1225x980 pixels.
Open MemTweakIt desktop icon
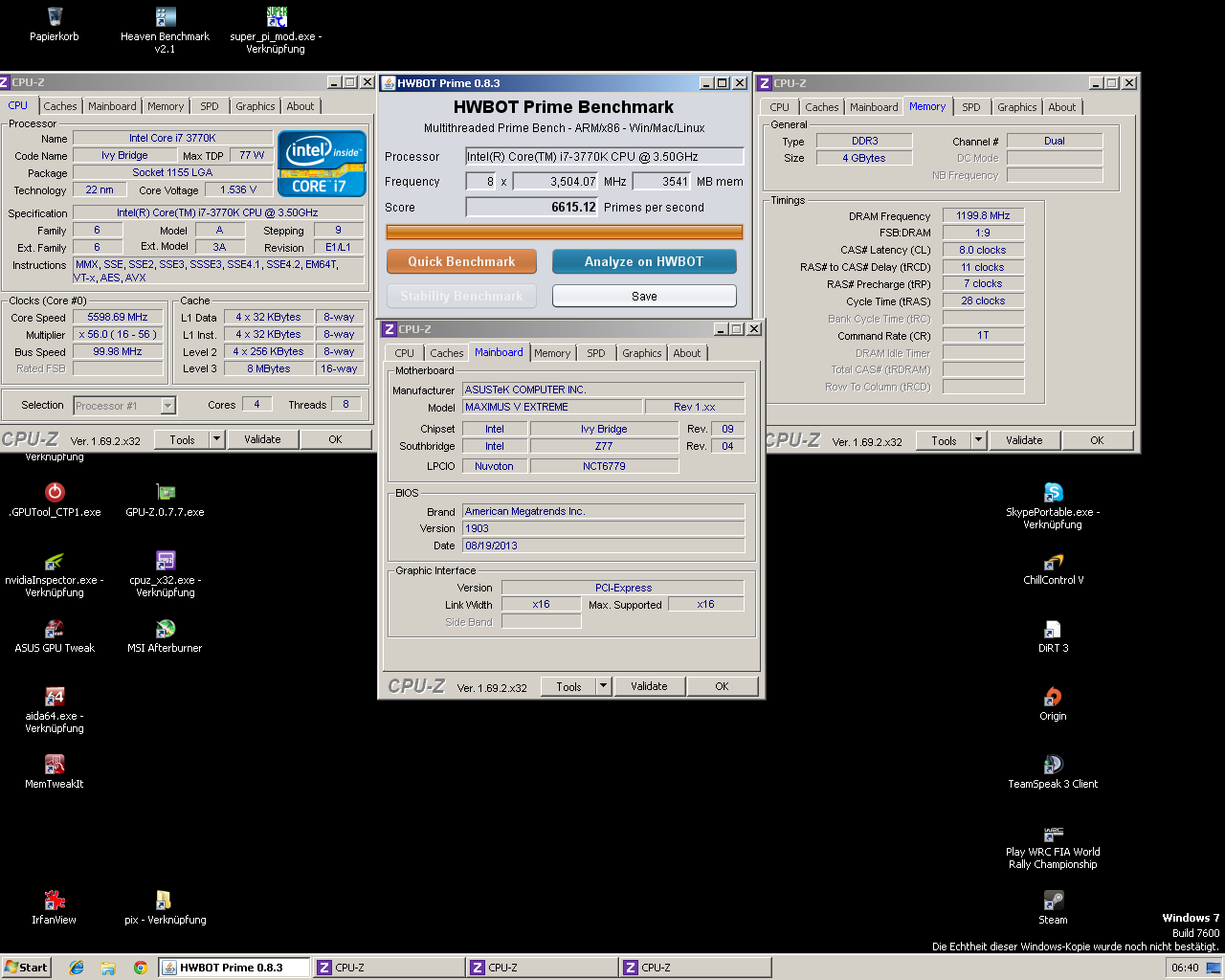(55, 765)
